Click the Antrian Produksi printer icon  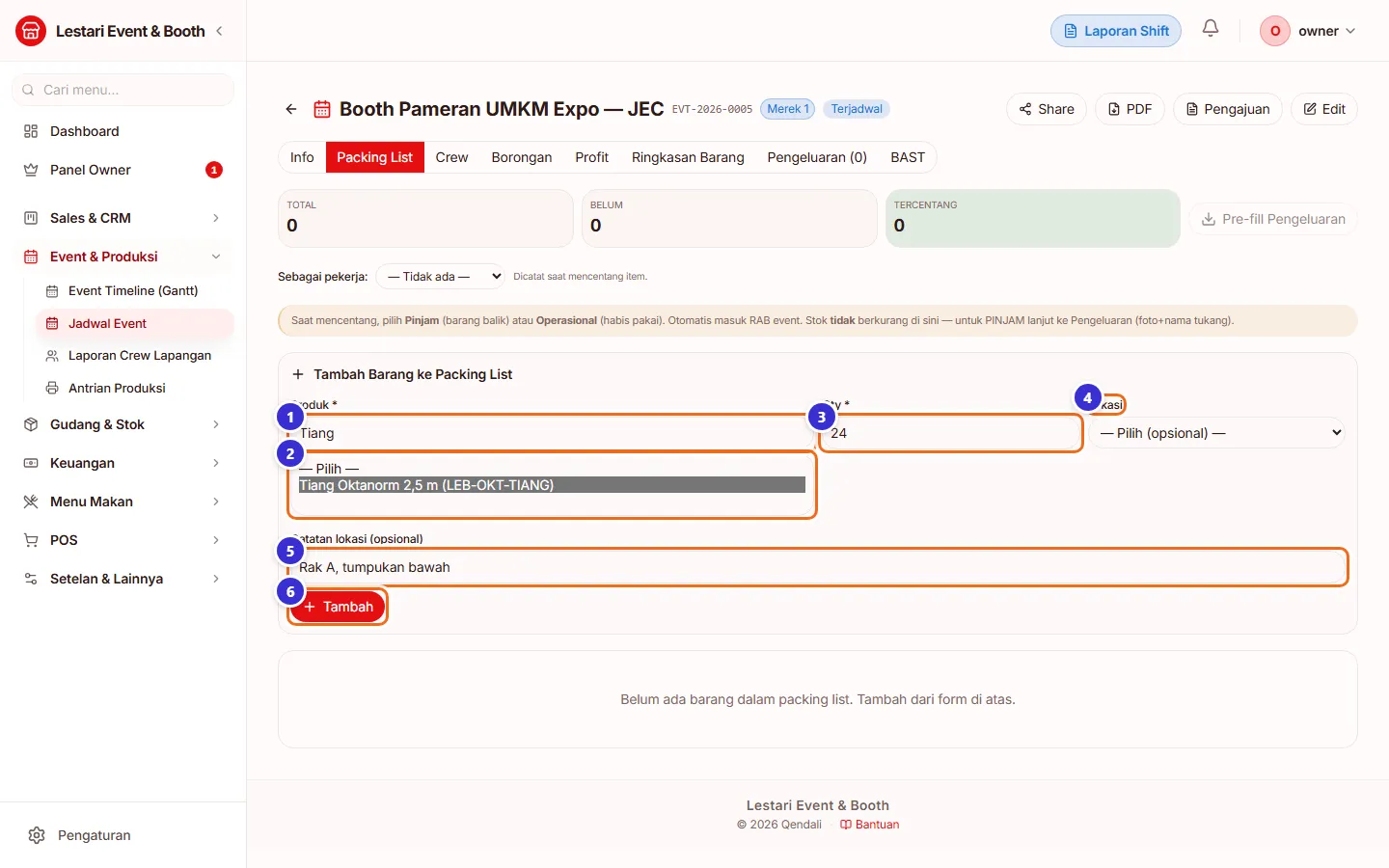[52, 388]
